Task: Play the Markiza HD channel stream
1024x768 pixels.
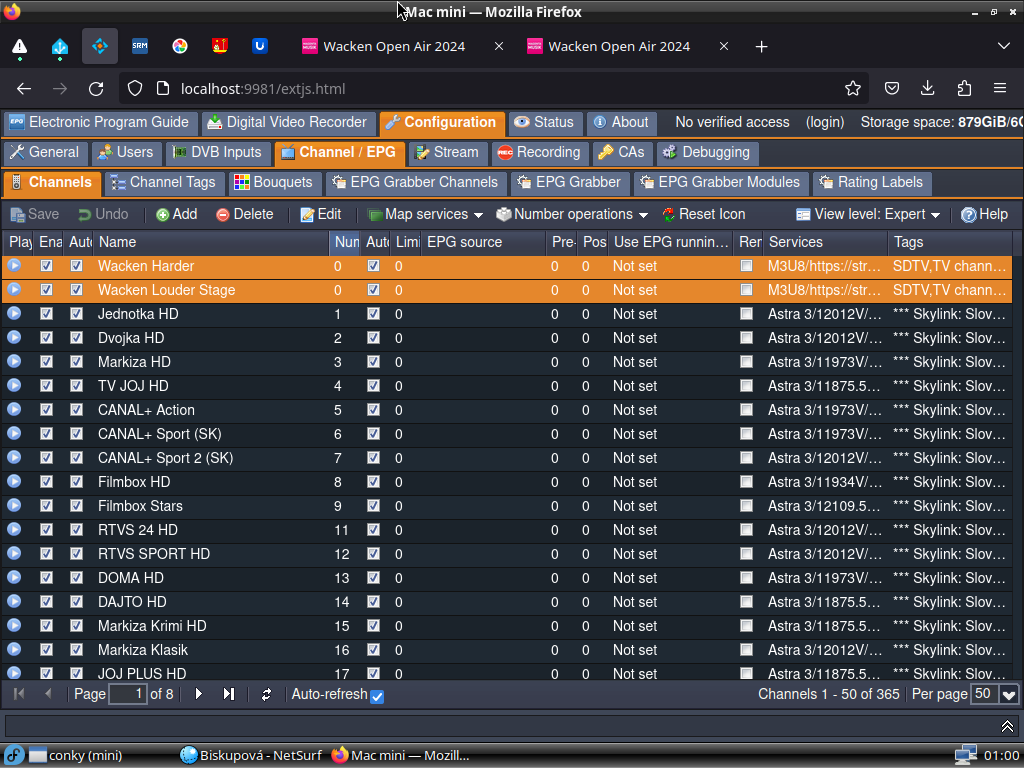Action: point(14,362)
